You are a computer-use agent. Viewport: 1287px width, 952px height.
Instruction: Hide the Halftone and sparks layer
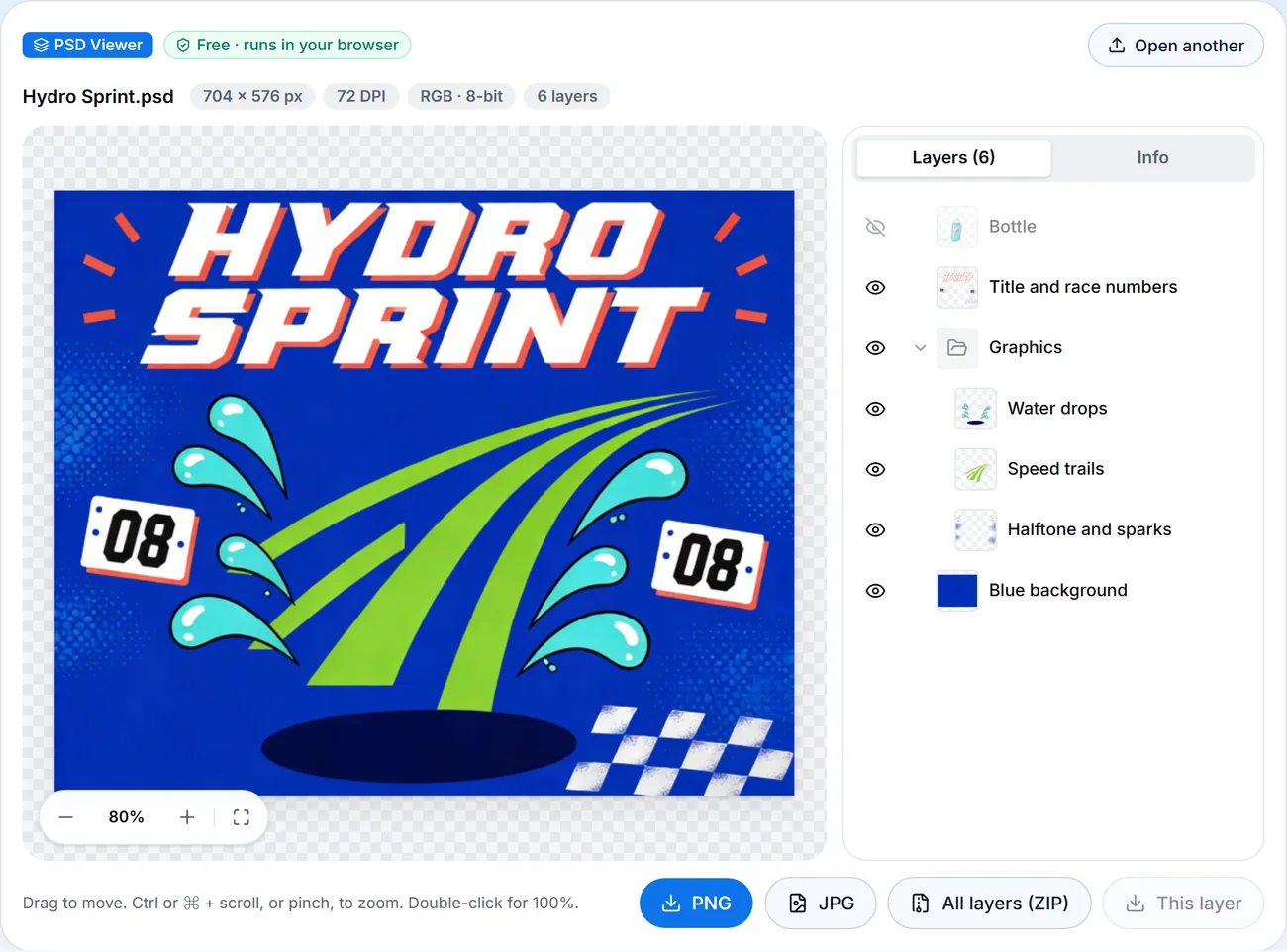(875, 530)
